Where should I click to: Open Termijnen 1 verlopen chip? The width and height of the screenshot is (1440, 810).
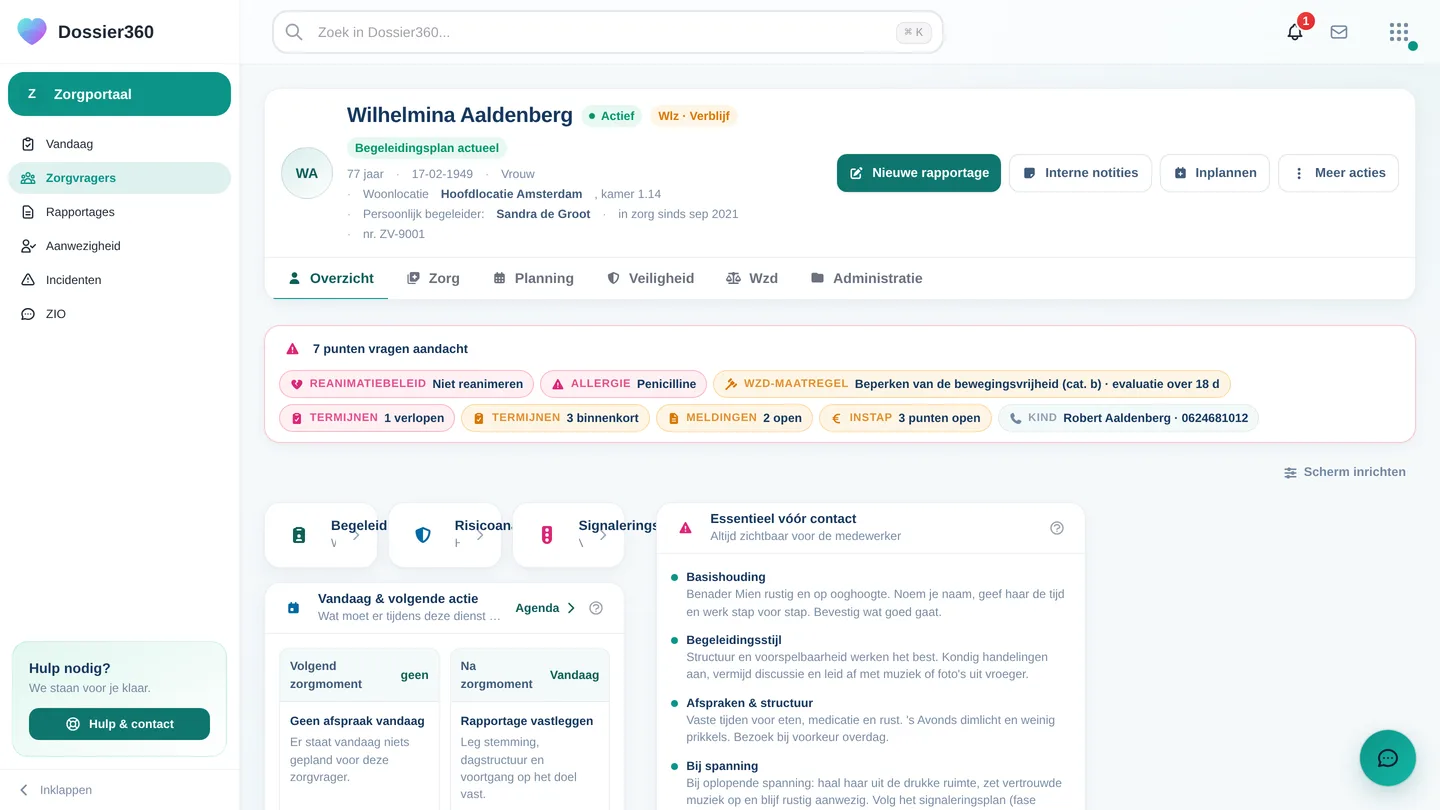coord(367,418)
